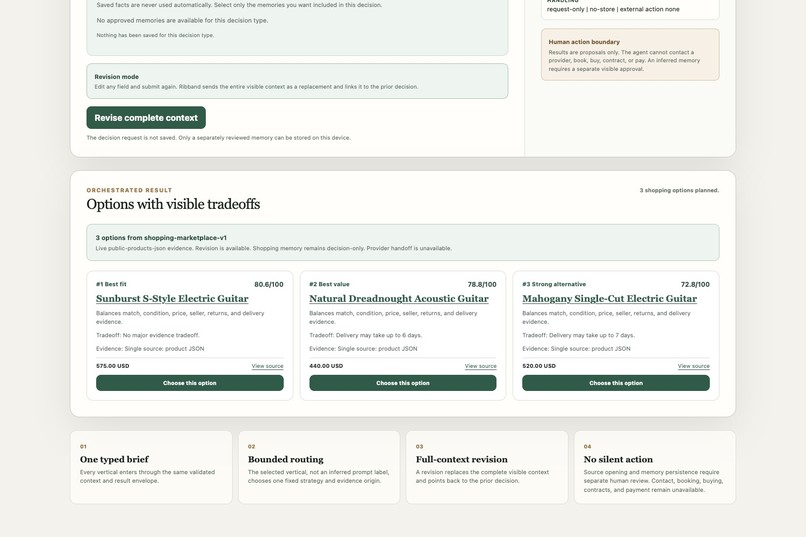Click the 440.00 USD price
This screenshot has height=537, width=806.
326,366
